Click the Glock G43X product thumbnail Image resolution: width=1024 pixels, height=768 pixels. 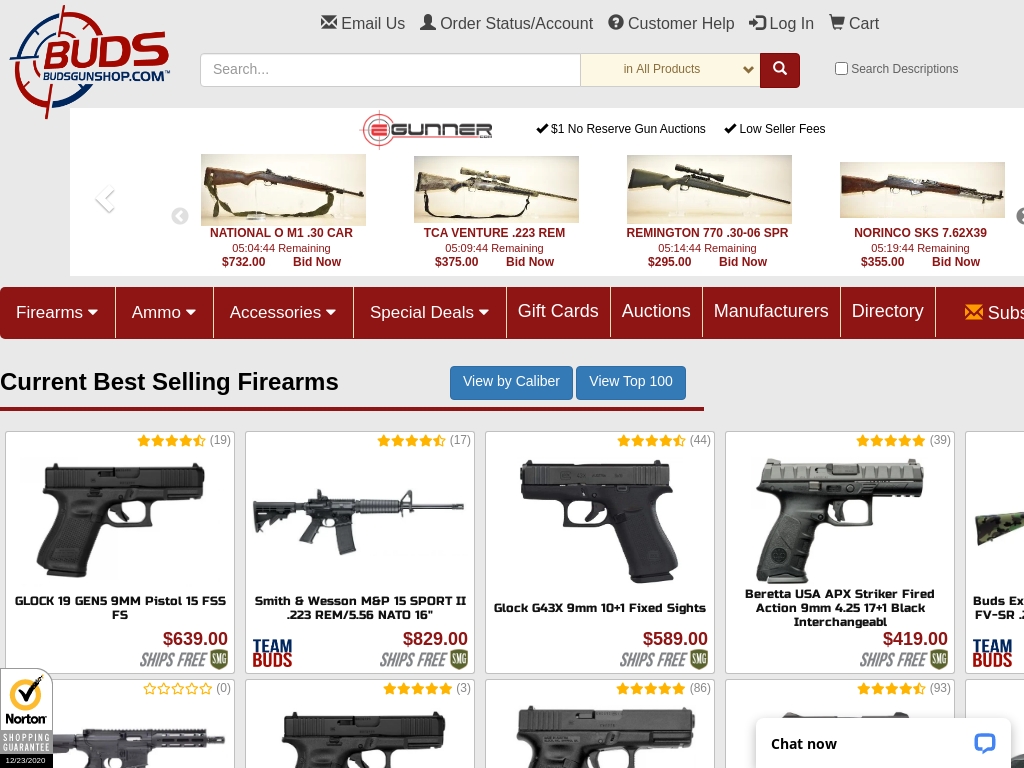600,520
